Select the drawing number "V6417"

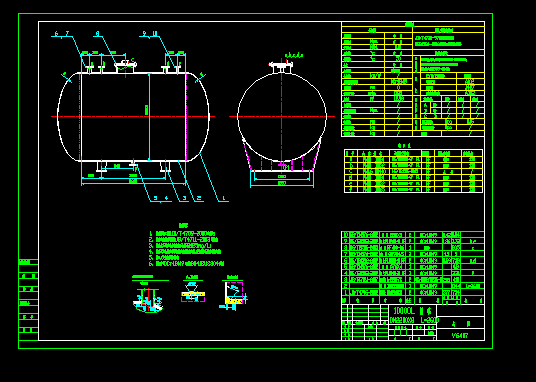[x=460, y=335]
